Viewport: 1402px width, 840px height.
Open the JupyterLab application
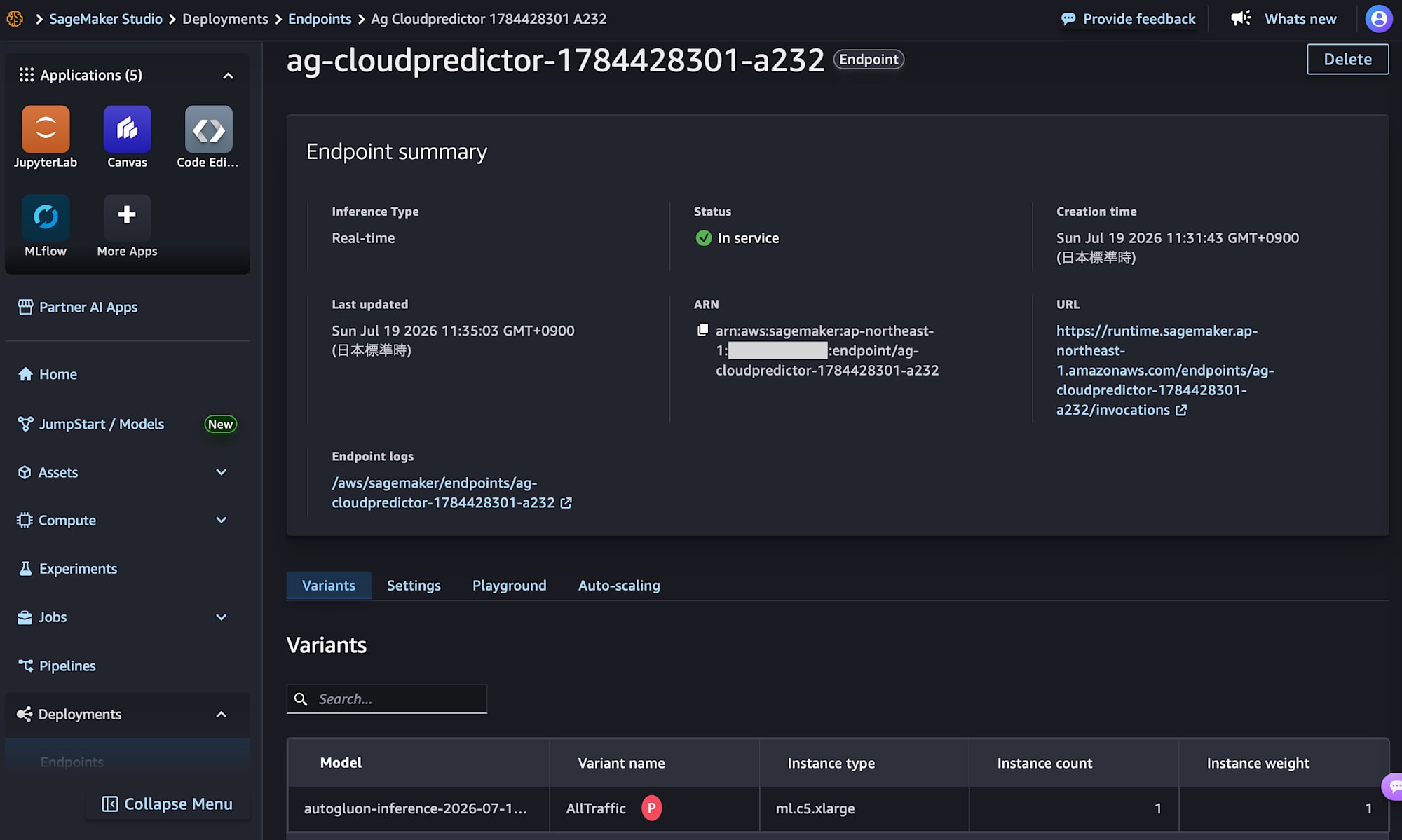[x=46, y=130]
